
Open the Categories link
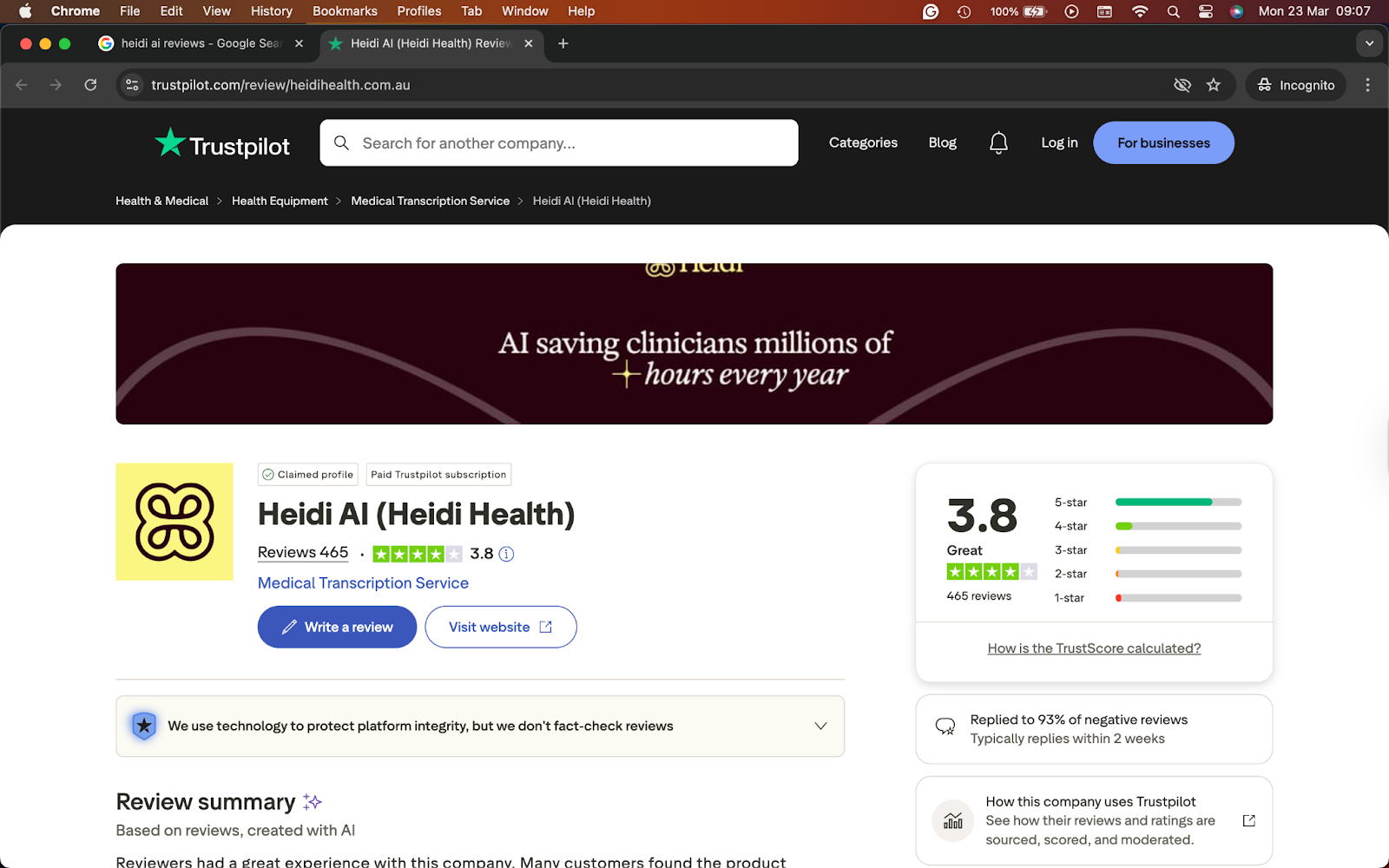tap(863, 142)
